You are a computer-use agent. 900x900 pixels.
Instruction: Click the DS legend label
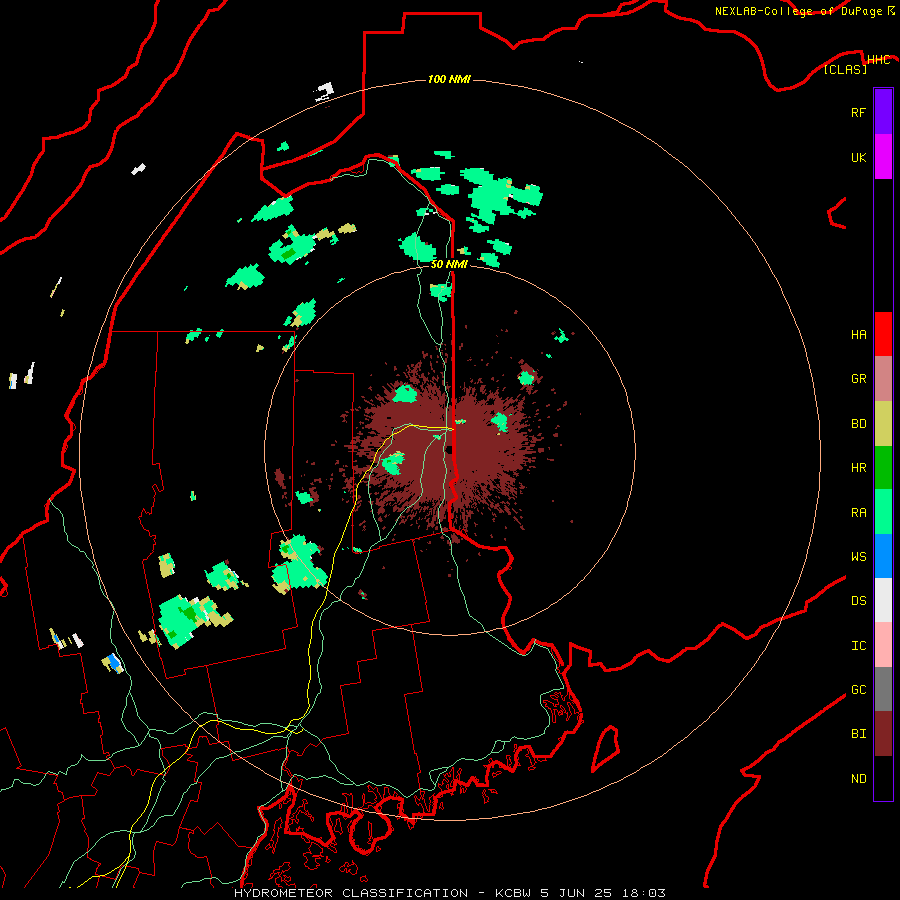[x=858, y=601]
